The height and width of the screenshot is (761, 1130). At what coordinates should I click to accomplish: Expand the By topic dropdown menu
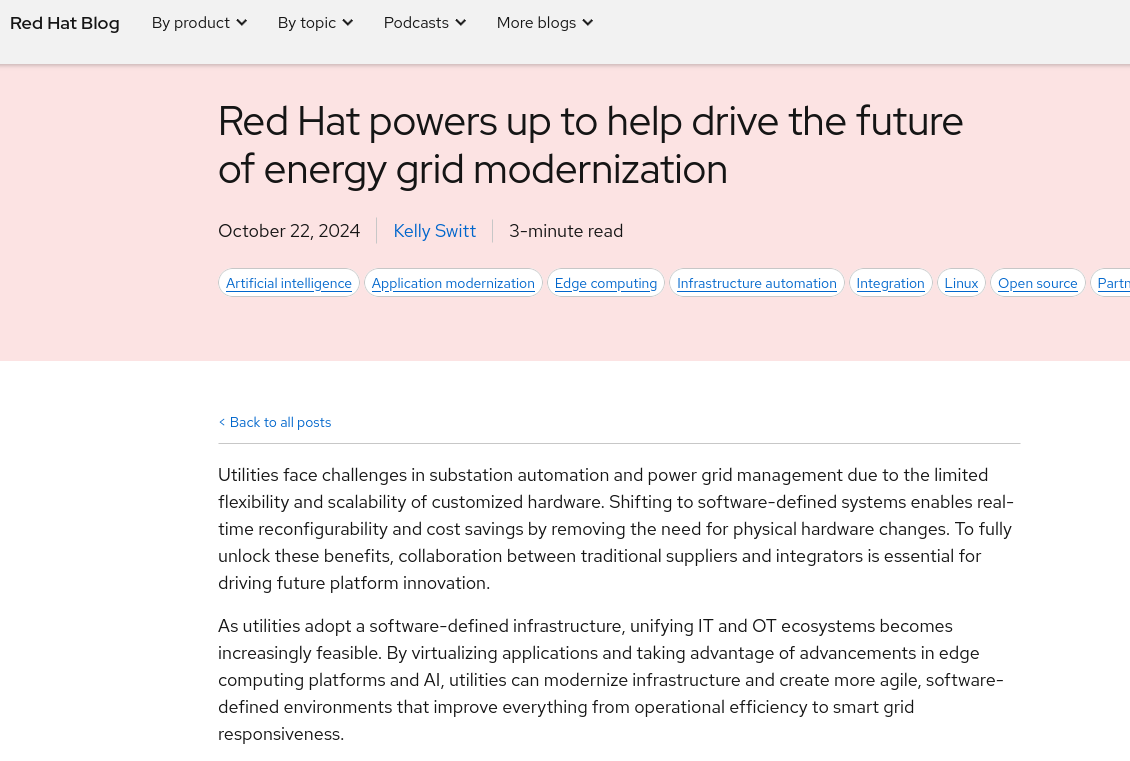click(314, 23)
